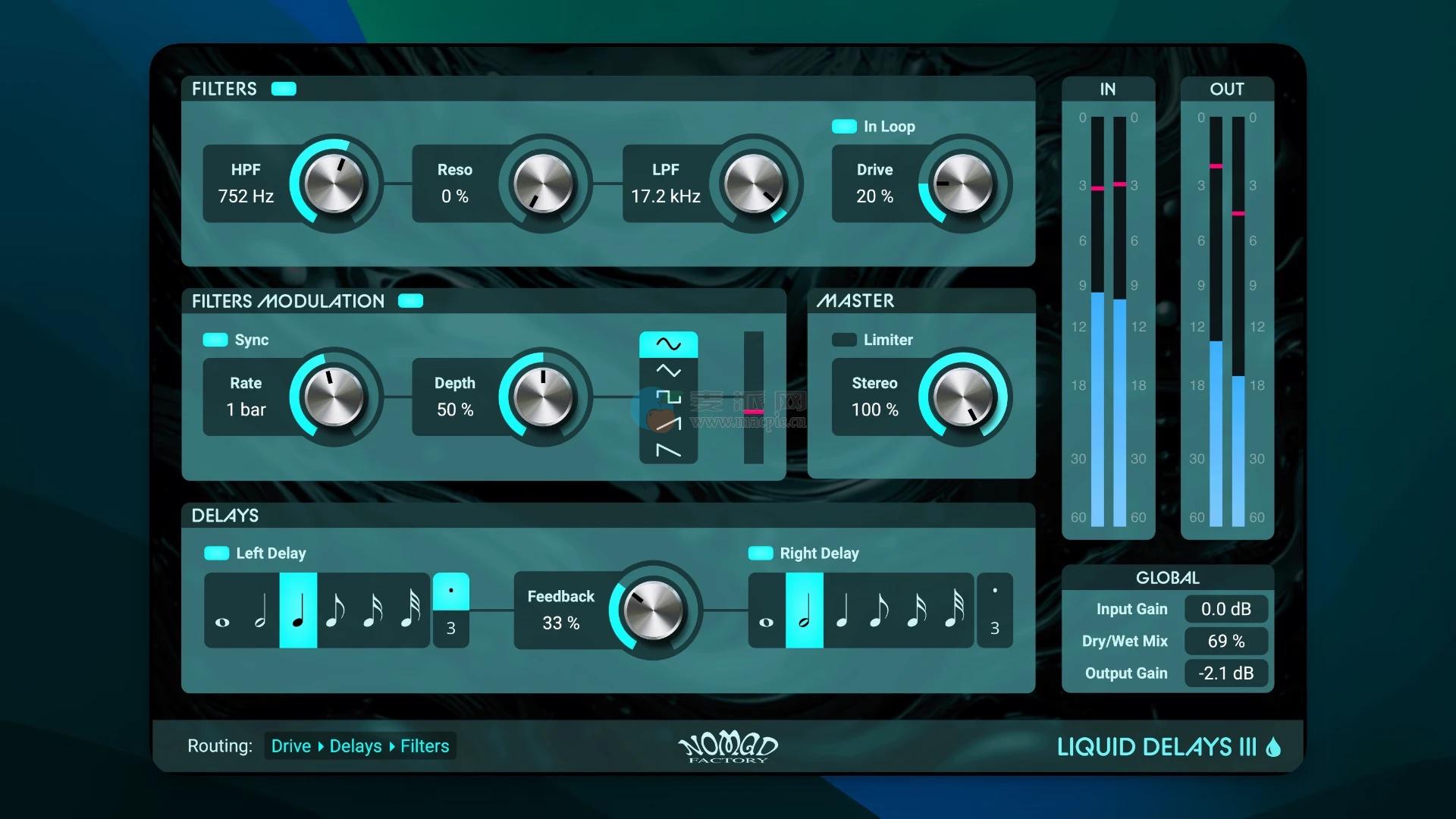Select square LFO waveform shape

(x=668, y=397)
